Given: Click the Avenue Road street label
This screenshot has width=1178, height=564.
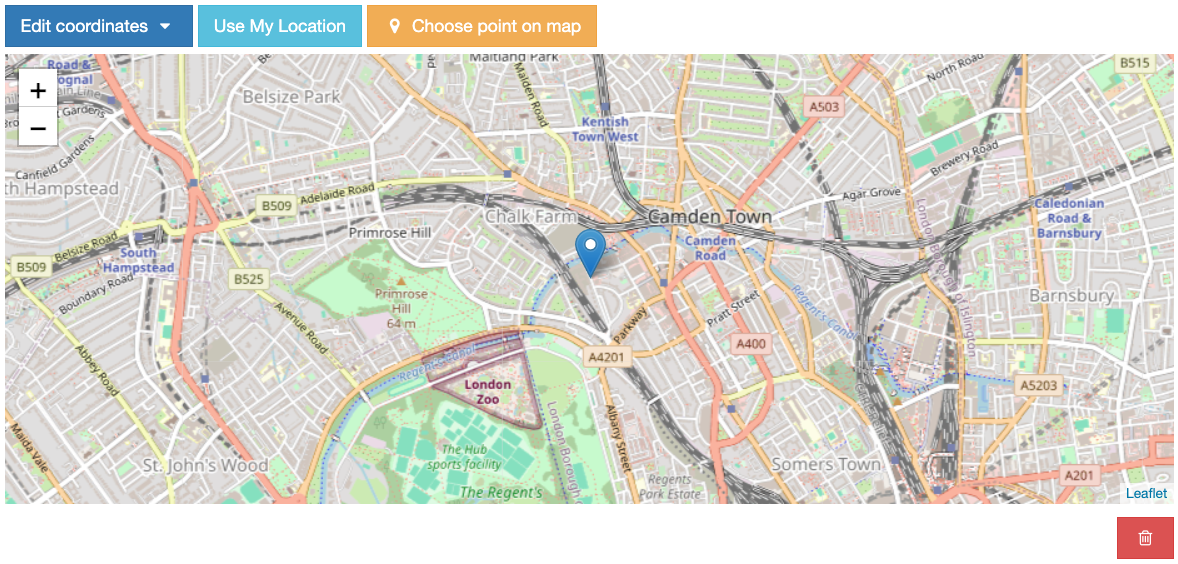Looking at the screenshot, I should [x=301, y=328].
